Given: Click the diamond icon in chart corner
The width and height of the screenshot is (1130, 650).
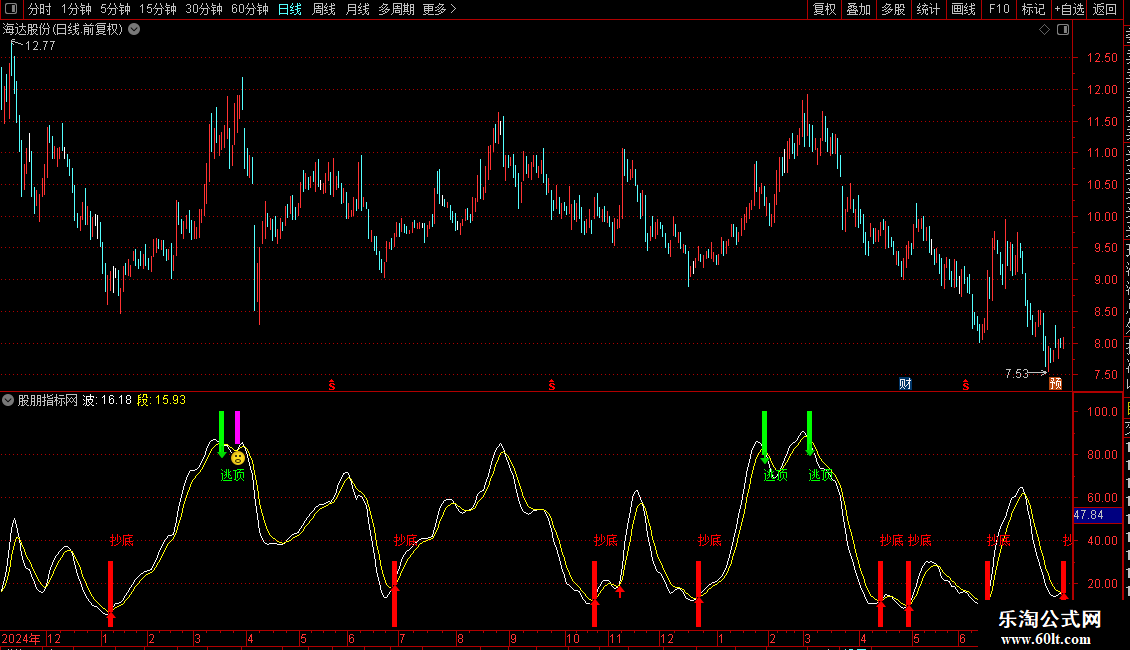Looking at the screenshot, I should tap(1044, 30).
